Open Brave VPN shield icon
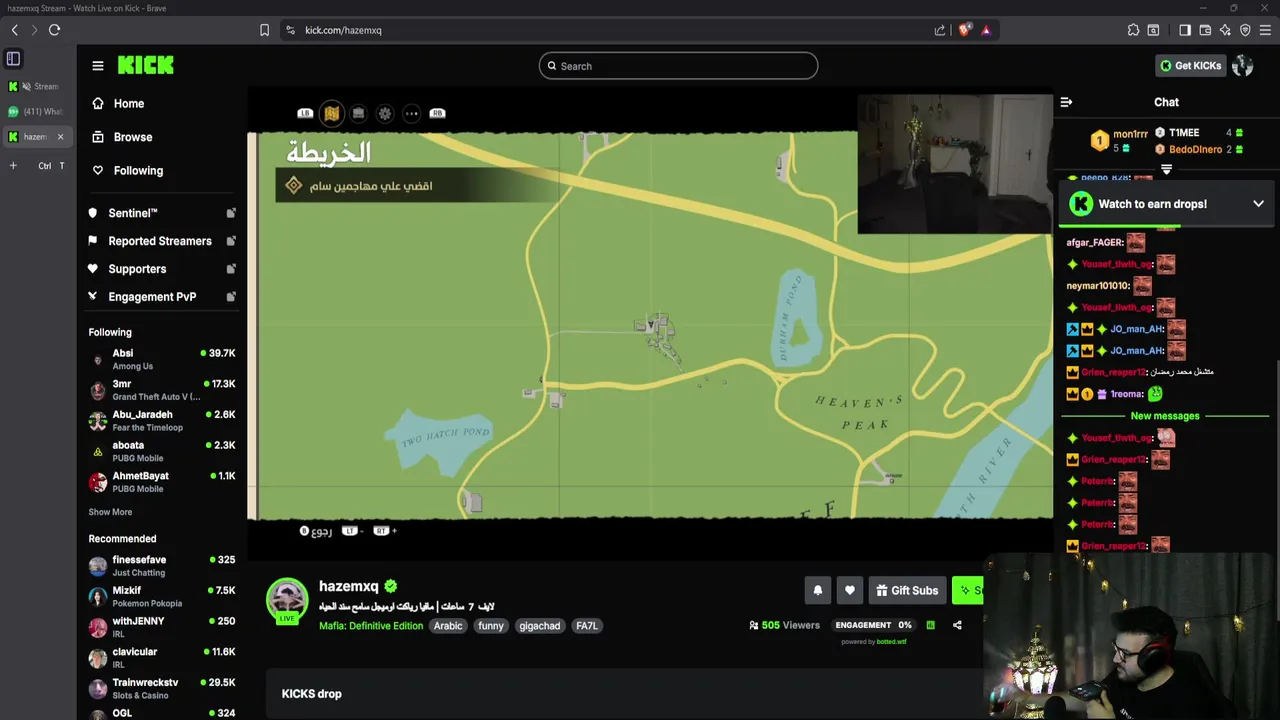The image size is (1280, 720). point(1245,30)
